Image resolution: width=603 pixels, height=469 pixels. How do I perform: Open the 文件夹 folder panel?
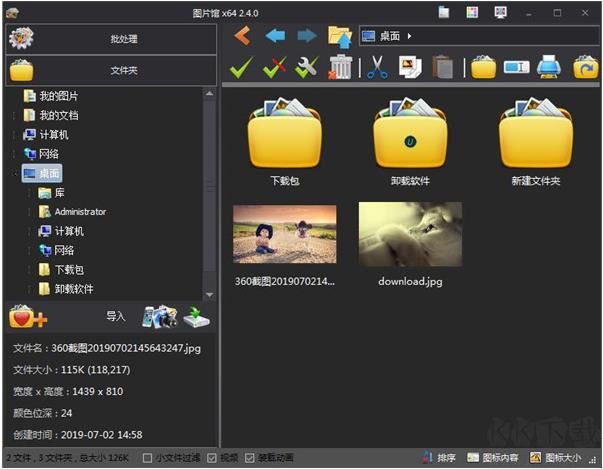pyautogui.click(x=111, y=70)
